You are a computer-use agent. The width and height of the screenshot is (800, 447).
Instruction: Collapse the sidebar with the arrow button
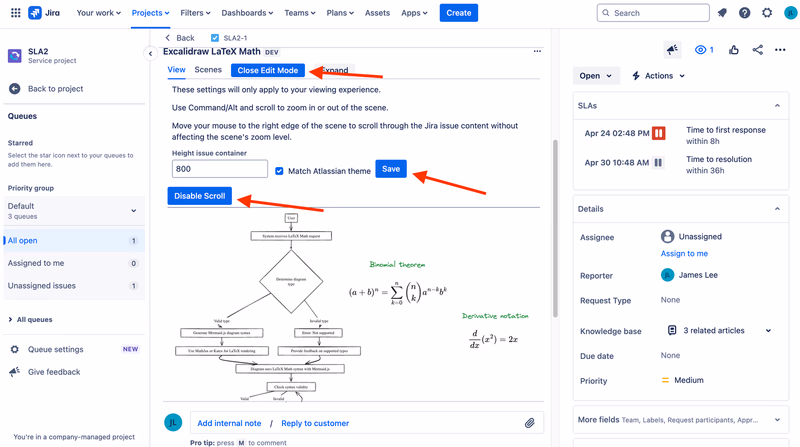tap(150, 53)
